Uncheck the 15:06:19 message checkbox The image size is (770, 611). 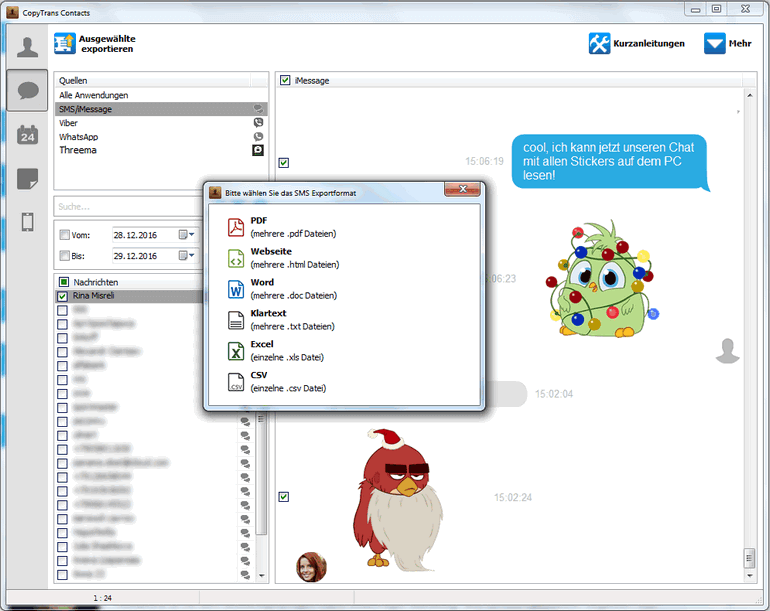[x=284, y=163]
